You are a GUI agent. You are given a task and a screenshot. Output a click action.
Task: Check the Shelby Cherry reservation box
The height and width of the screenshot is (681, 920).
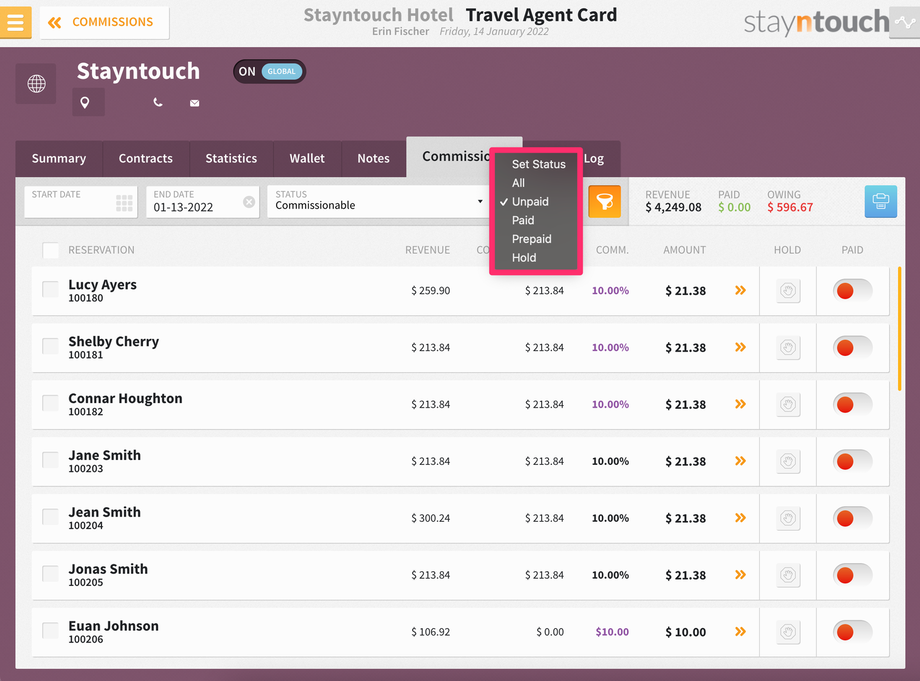(50, 346)
